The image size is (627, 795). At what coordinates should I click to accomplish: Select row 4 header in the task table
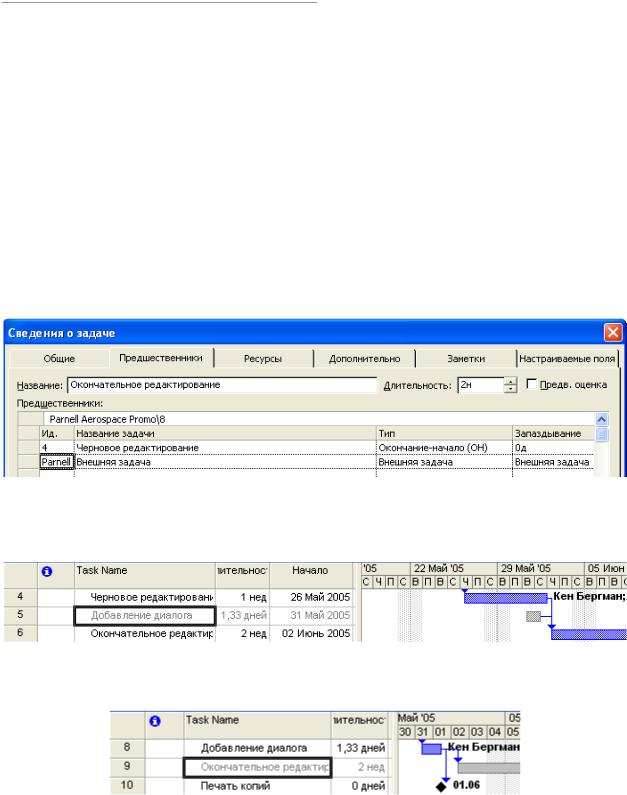pyautogui.click(x=20, y=597)
